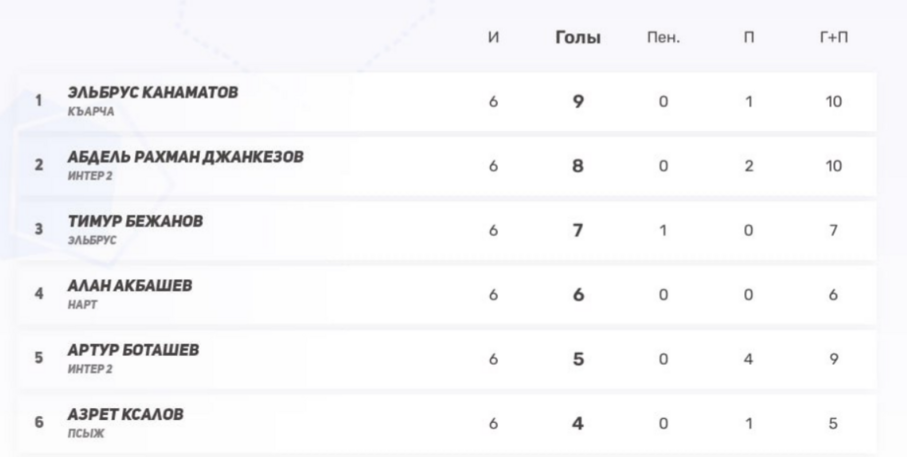Open Абдель Рахман Джанкезов player link
Viewport: 907px width, 457px height.
[185, 157]
